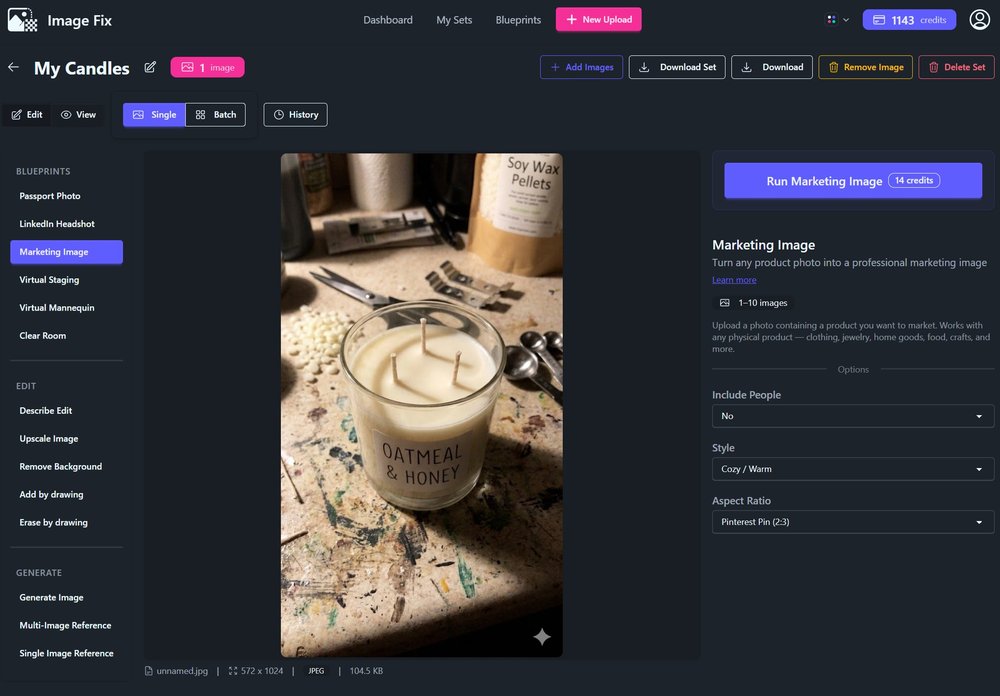Click the Image Fix logo icon
Viewport: 1000px width, 696px height.
(23, 19)
